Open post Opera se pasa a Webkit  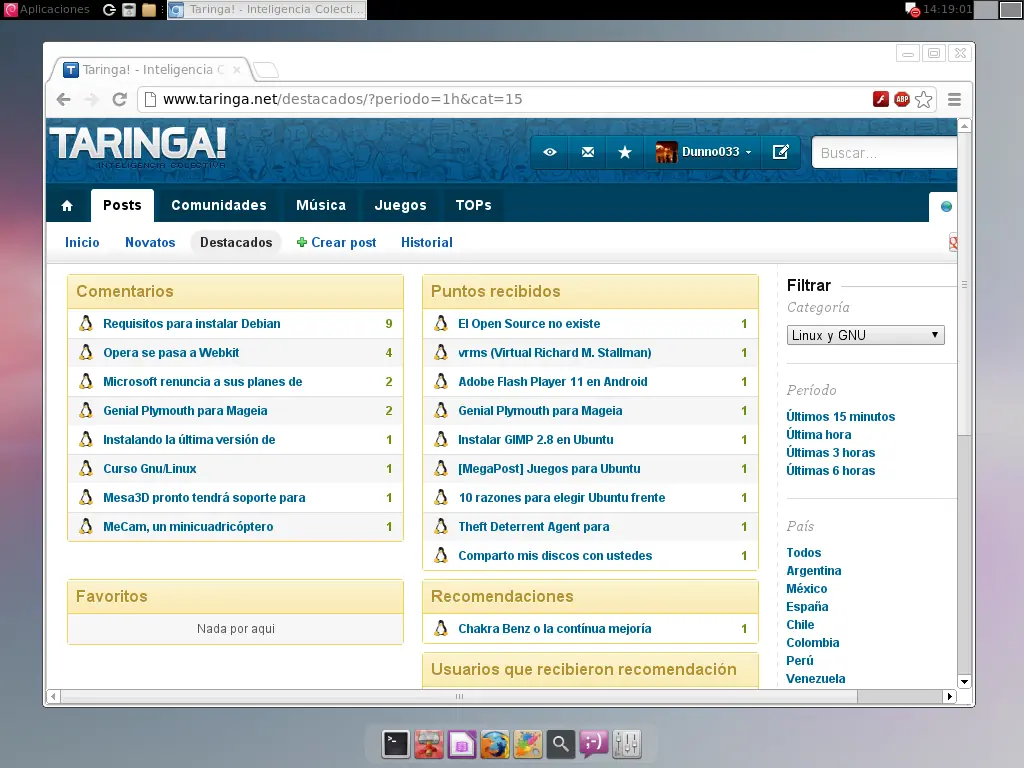click(171, 353)
